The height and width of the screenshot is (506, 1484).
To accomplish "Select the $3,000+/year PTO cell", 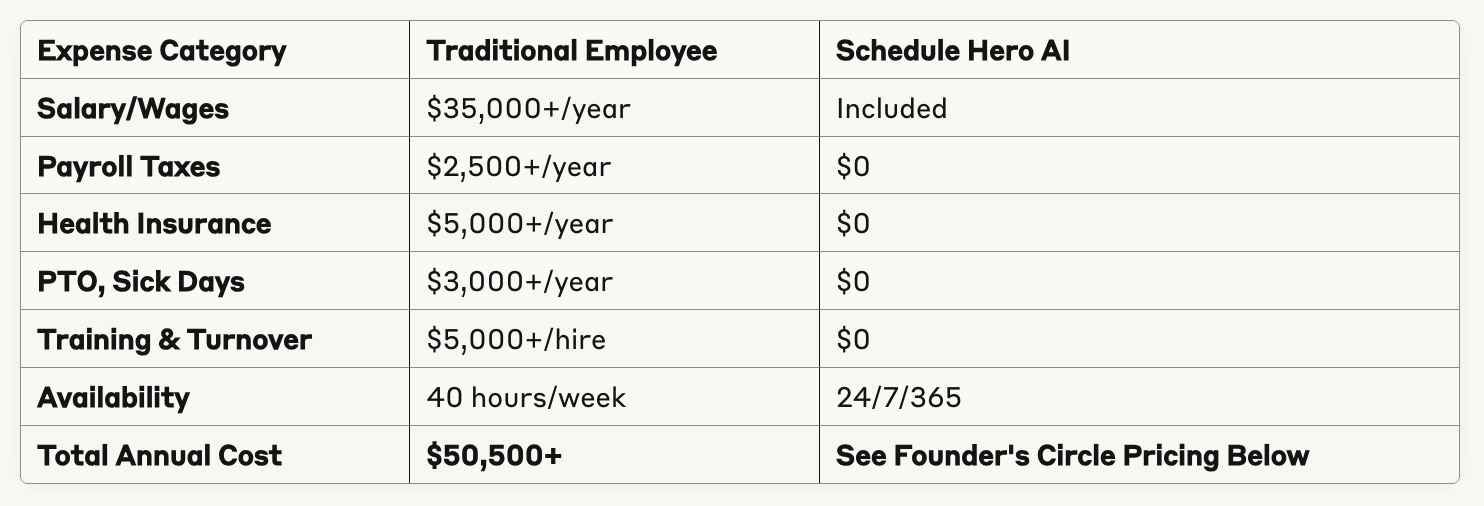I will [x=519, y=281].
